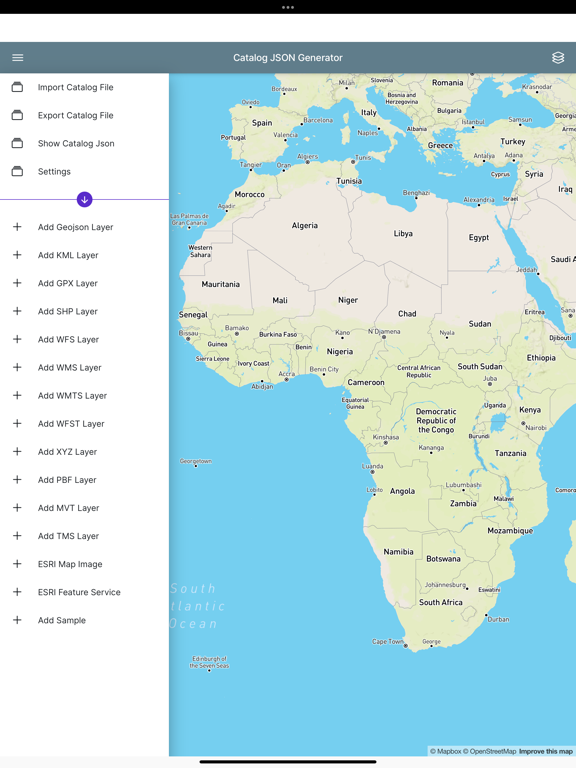Viewport: 576px width, 768px height.
Task: Click the Egypt label on map
Action: coord(479,238)
